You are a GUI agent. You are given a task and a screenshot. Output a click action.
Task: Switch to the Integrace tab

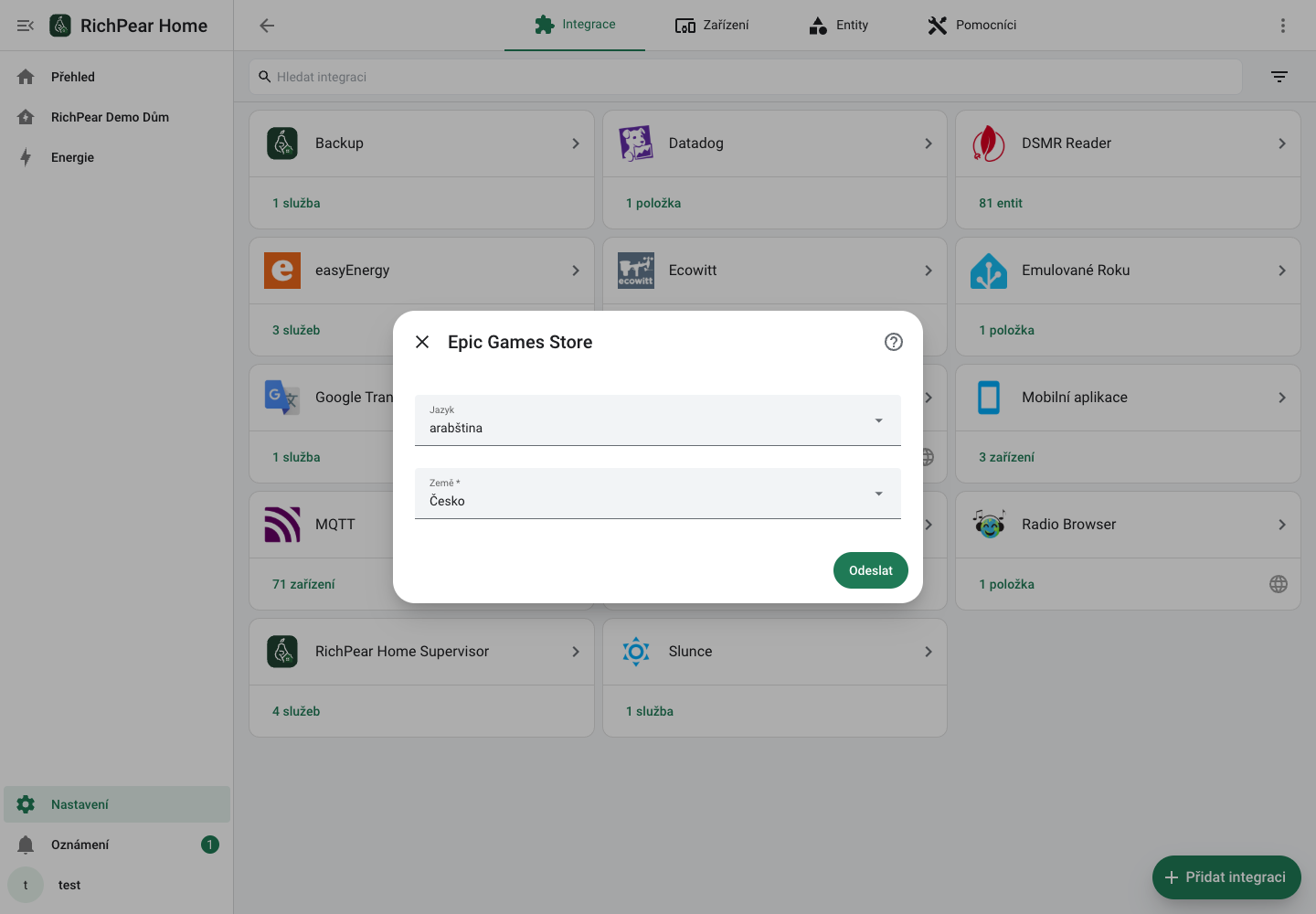tap(575, 25)
